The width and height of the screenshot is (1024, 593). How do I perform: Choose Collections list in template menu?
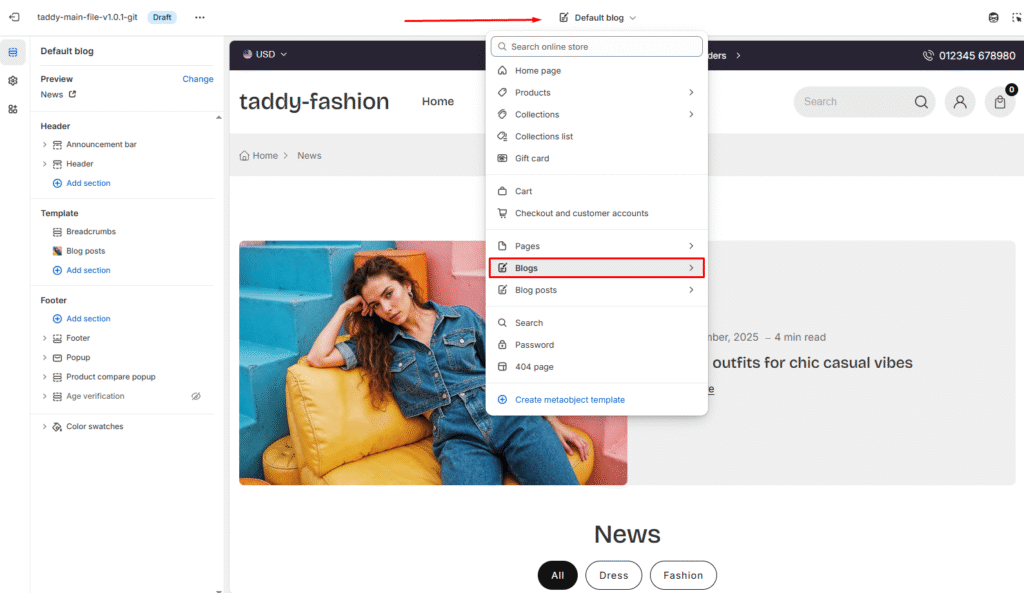pos(544,137)
